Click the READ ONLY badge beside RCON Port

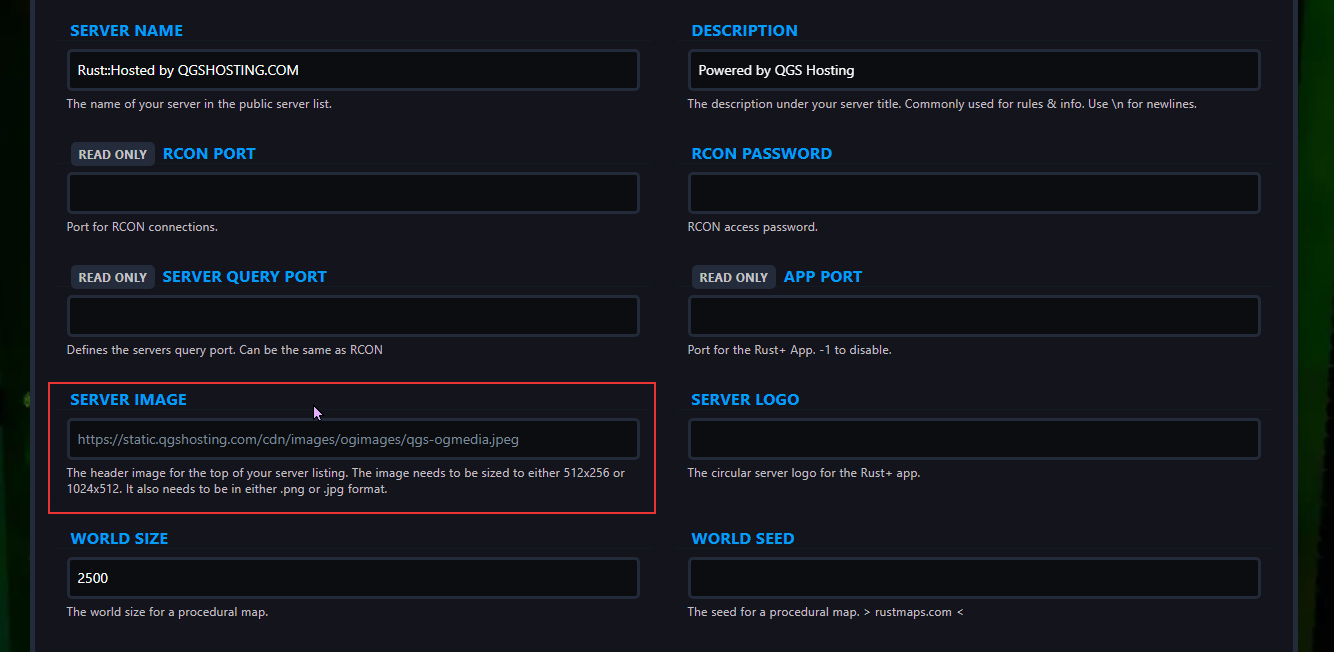(x=113, y=154)
